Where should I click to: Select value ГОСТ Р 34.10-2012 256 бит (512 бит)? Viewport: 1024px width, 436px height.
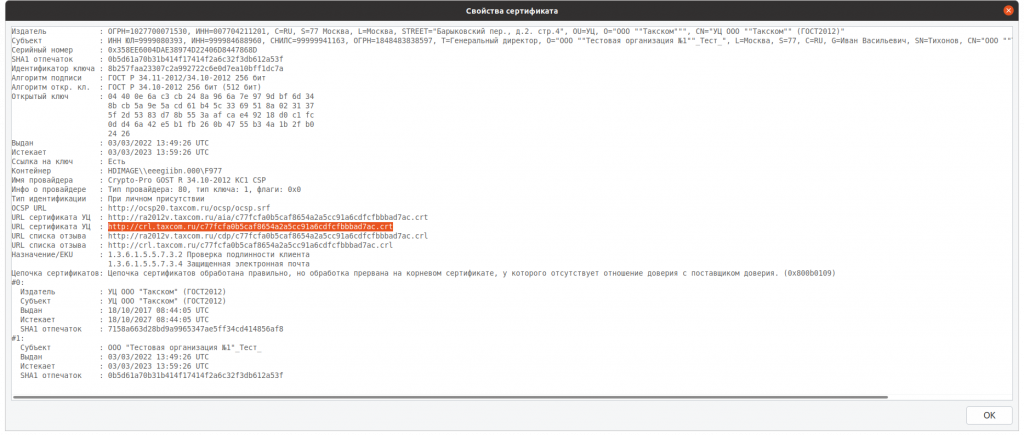coord(184,87)
